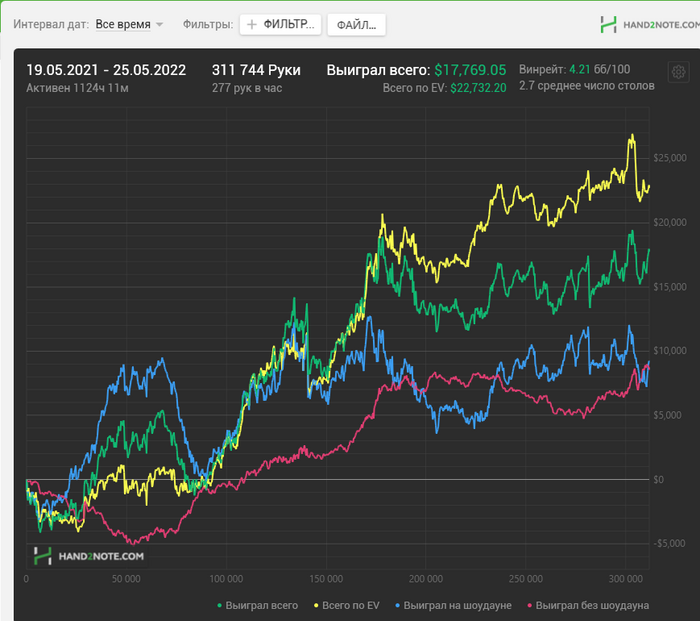The width and height of the screenshot is (700, 621).
Task: Click 'Активен 1124ч 11м' activity text
Action: point(77,88)
